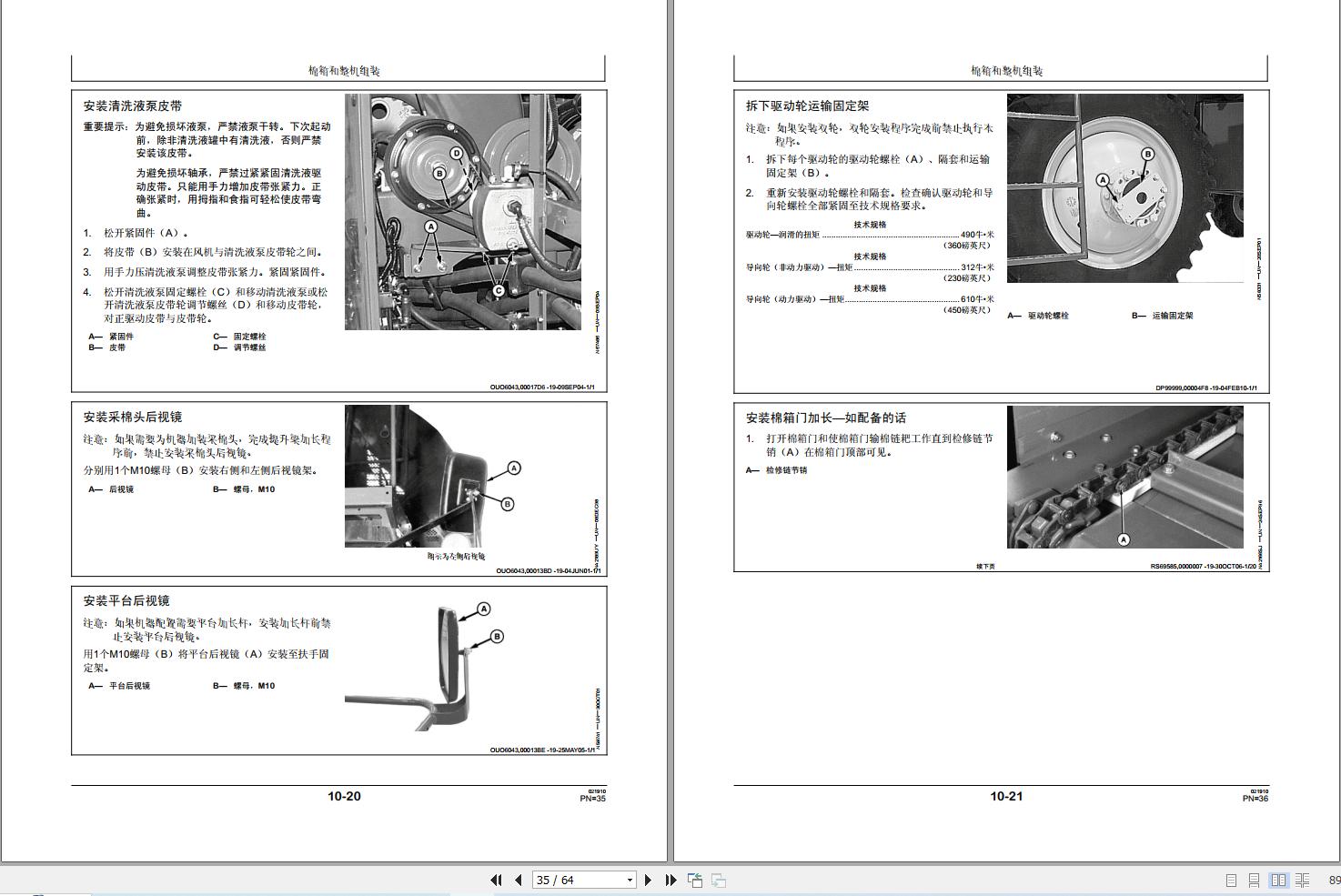Image resolution: width=1341 pixels, height=896 pixels.
Task: Click right page header 棉箱和整机组装
Action: 1006,71
